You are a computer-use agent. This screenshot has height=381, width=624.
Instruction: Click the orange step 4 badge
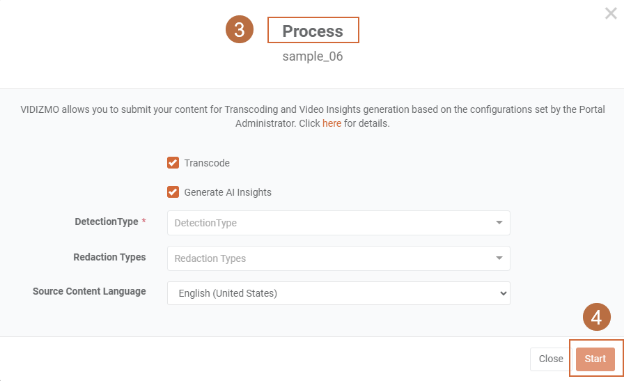click(x=597, y=317)
